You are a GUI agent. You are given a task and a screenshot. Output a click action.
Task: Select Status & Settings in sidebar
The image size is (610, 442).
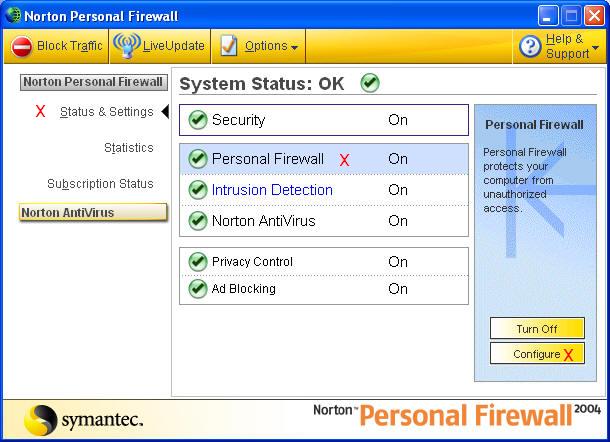click(106, 112)
